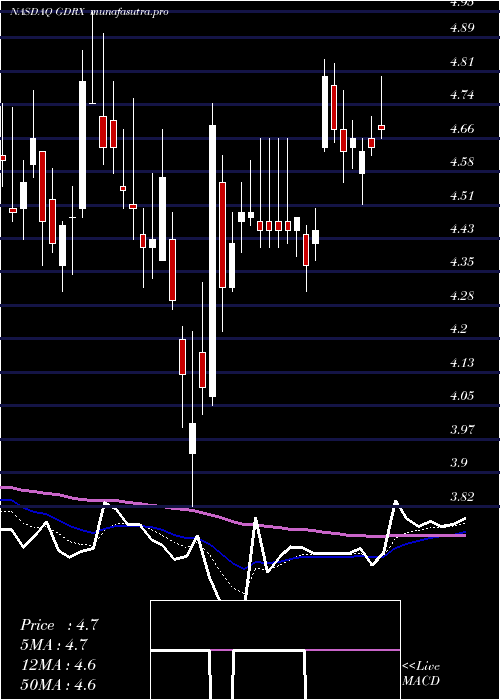Click the 4.51 price axis label
Screen dimensions: 500x700
461,196
